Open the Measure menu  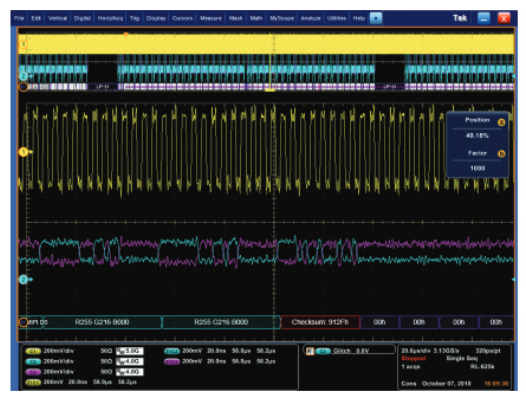click(x=211, y=18)
